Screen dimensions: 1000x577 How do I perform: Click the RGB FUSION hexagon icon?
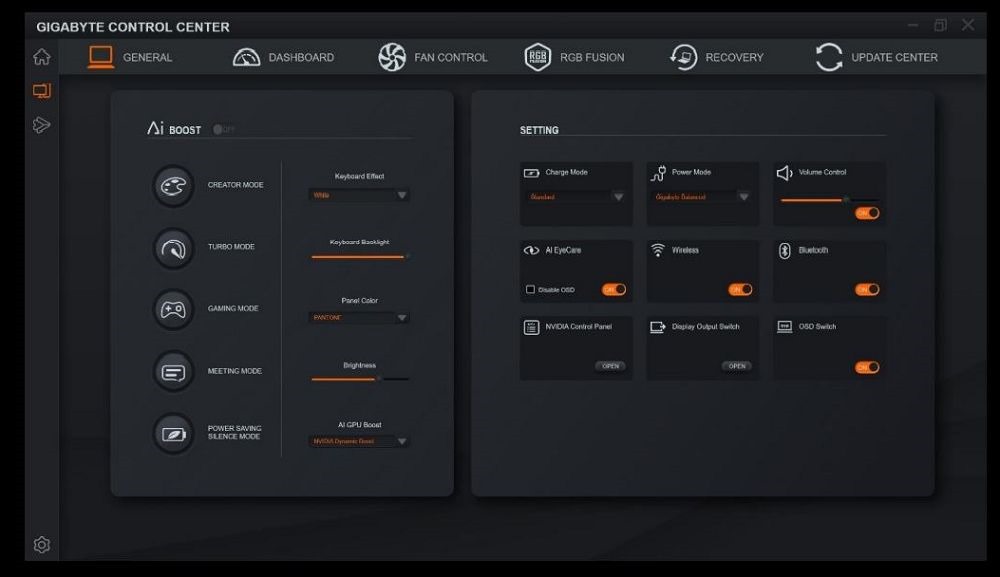tap(538, 57)
